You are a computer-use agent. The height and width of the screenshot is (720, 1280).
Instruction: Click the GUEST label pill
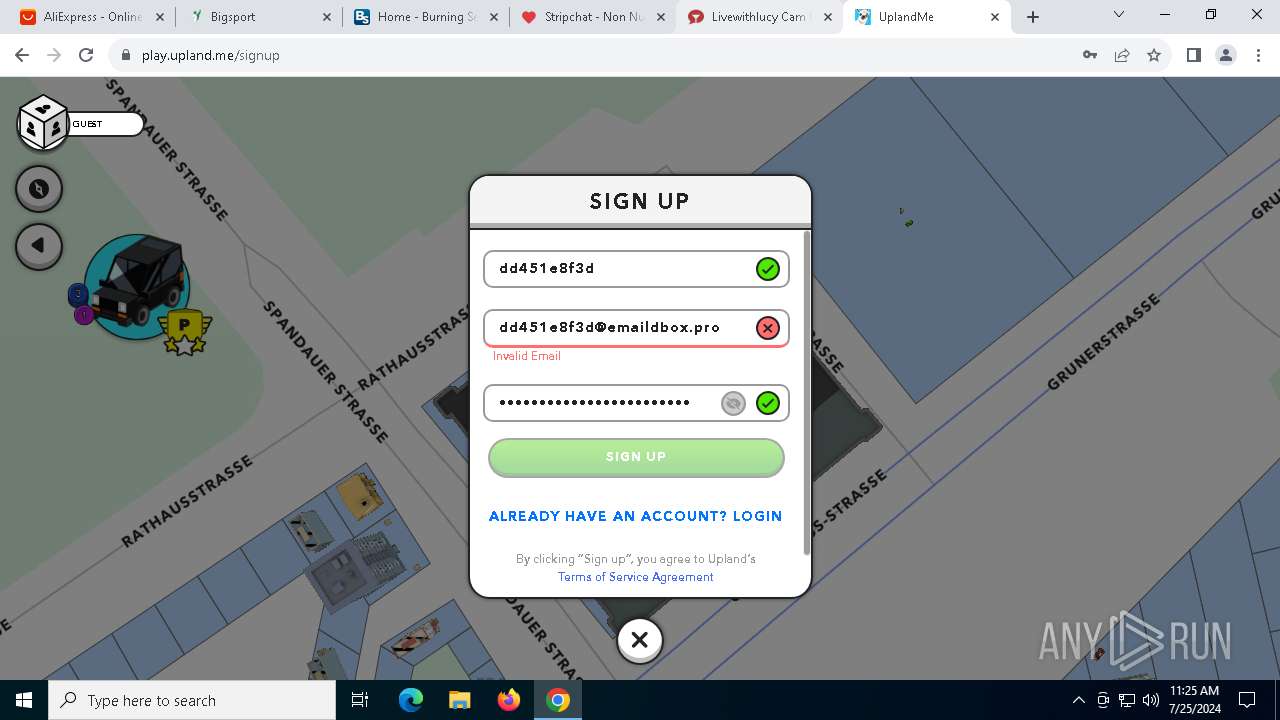click(x=105, y=124)
